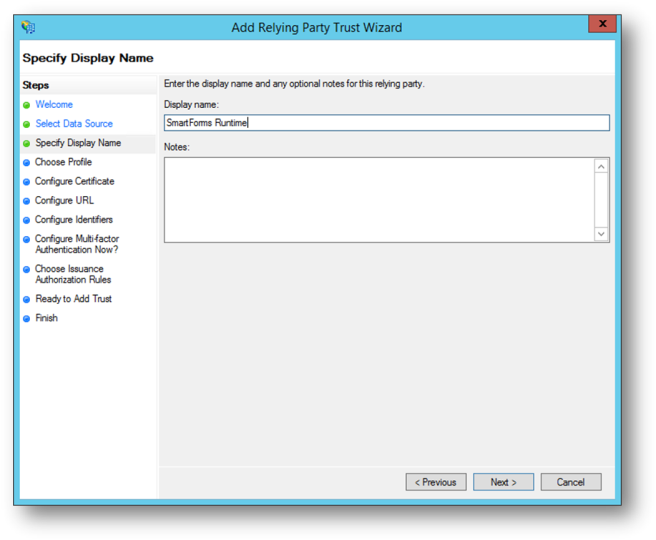656x540 pixels.
Task: Click green bullet beside Select Data Source
Action: (x=26, y=124)
